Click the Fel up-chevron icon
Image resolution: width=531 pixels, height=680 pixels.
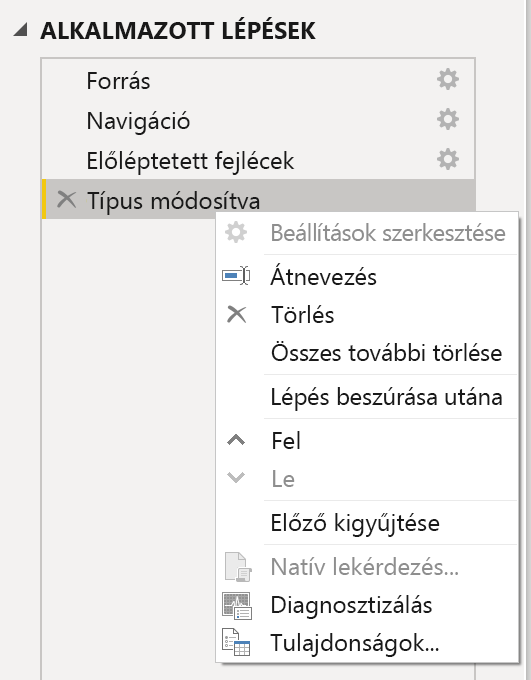(236, 441)
